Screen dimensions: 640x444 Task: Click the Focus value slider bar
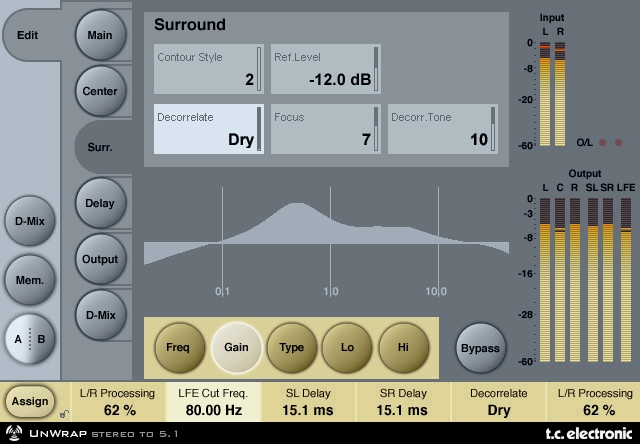pos(376,129)
